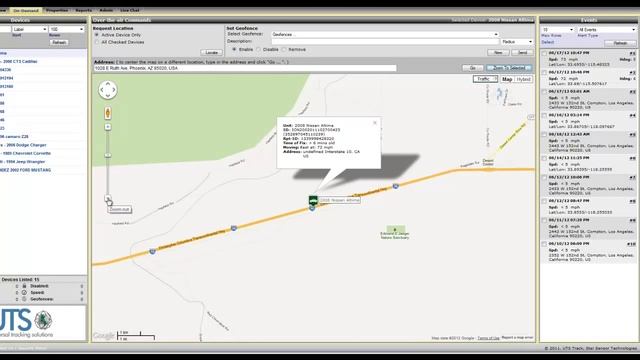This screenshot has width=640, height=360.
Task: Select the 2002 FORD MUSTANG device
Action: (x=25, y=170)
